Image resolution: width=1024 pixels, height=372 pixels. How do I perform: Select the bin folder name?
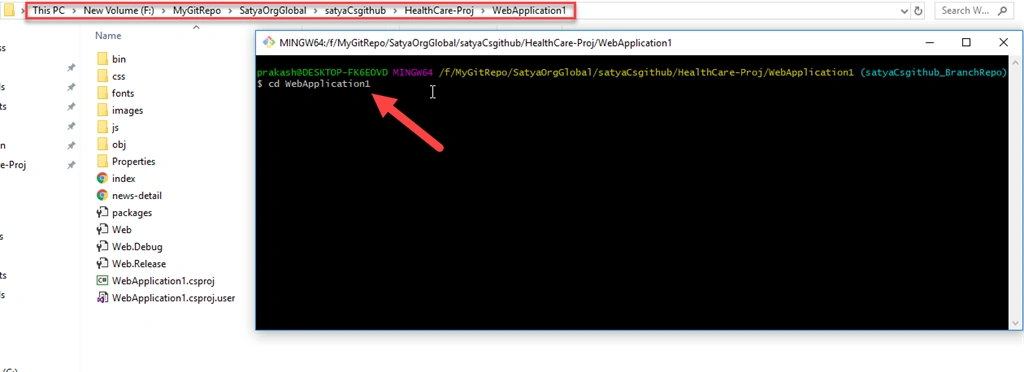click(x=119, y=59)
